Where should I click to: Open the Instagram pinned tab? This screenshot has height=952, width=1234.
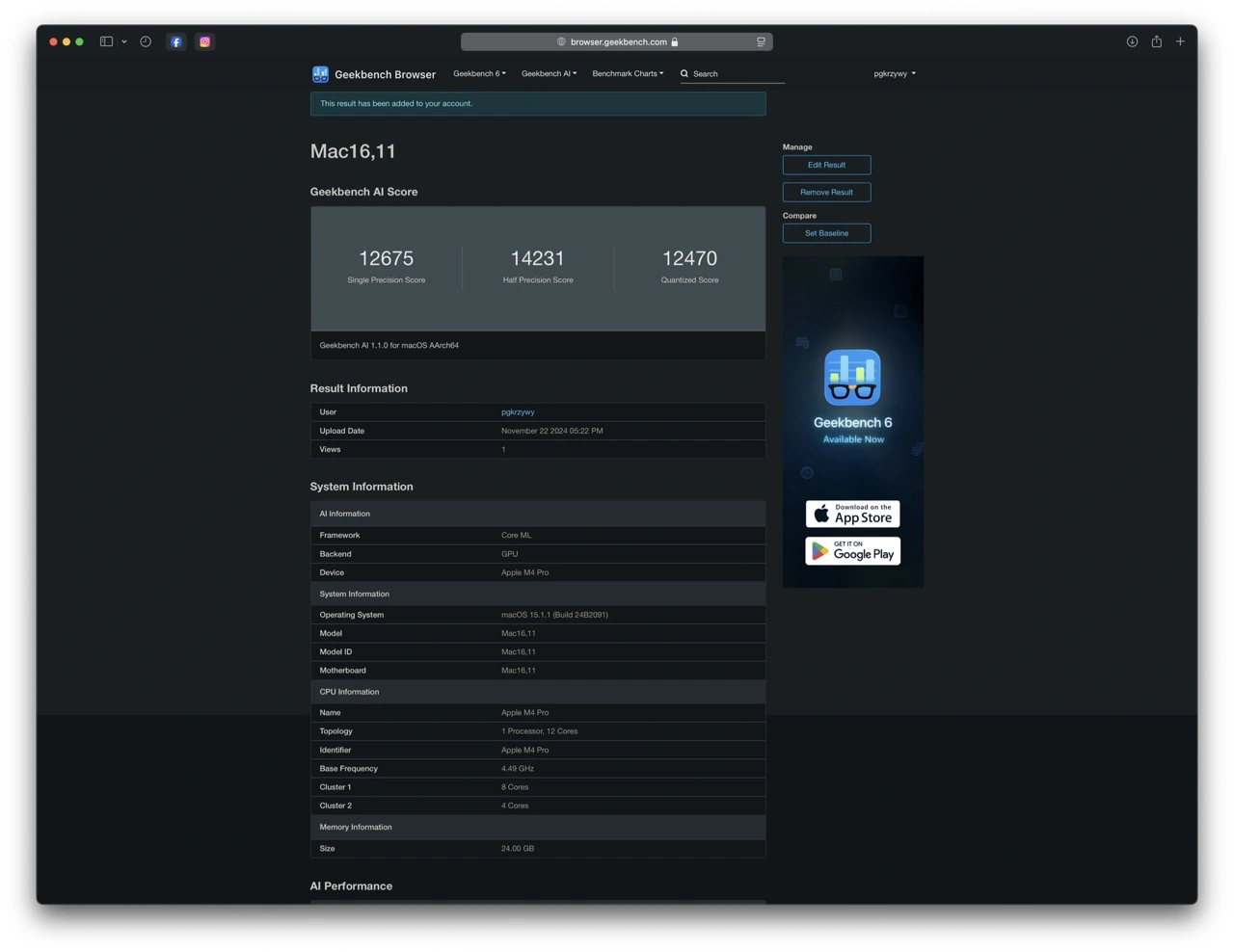(204, 41)
